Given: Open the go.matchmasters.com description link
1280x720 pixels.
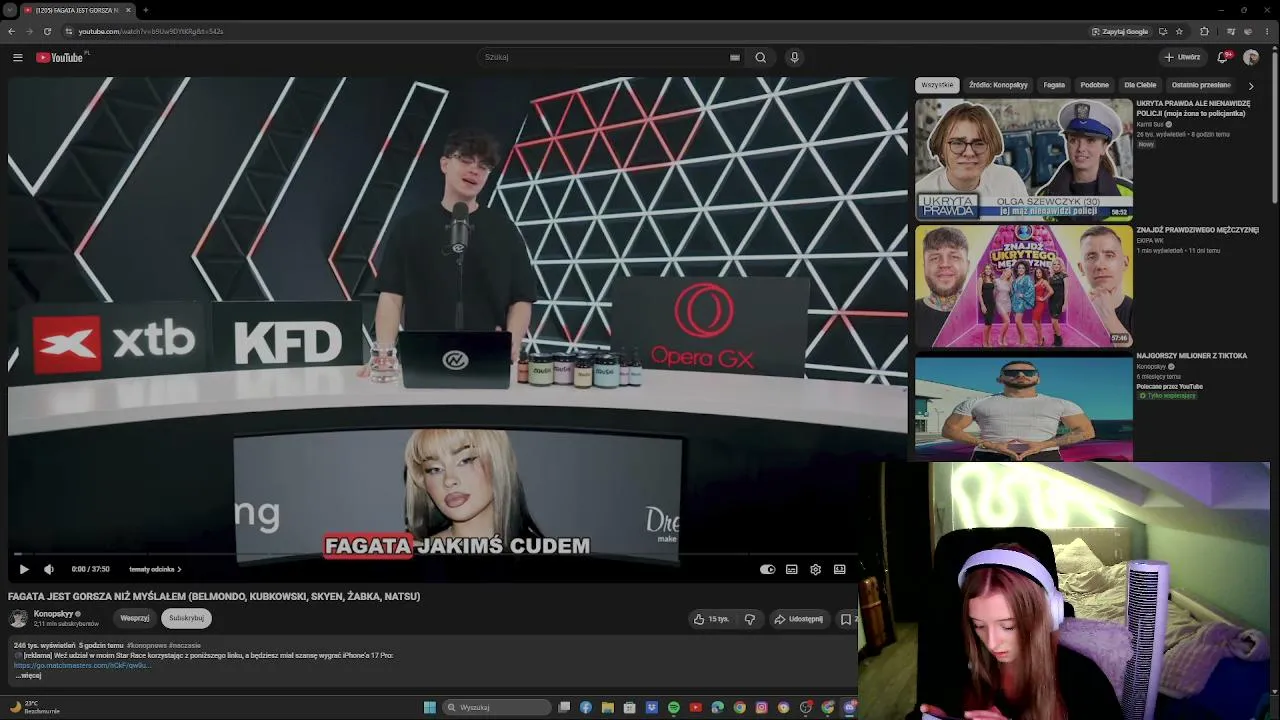Looking at the screenshot, I should [x=82, y=665].
